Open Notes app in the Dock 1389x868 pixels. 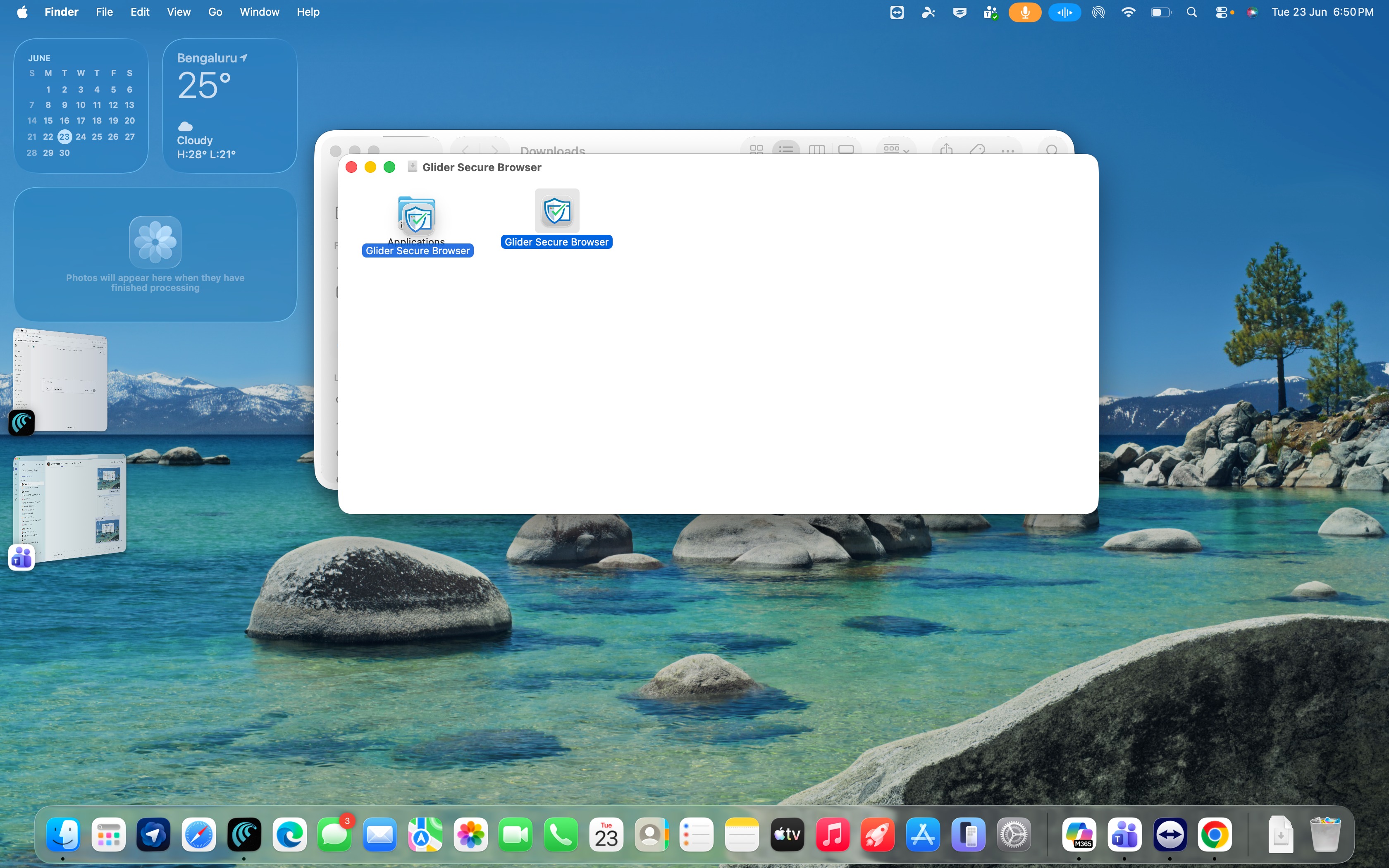[742, 835]
